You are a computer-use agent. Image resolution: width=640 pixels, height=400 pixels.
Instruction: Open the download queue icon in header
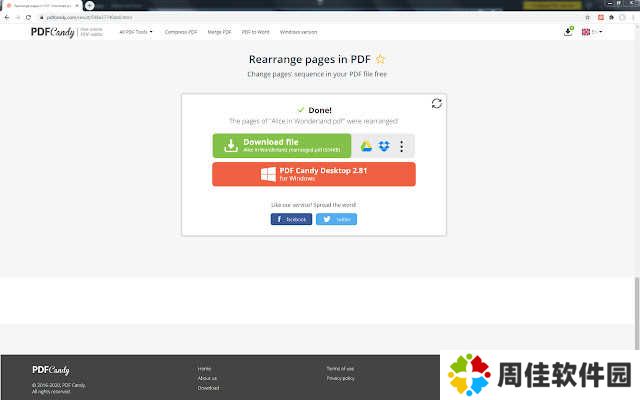click(x=568, y=32)
